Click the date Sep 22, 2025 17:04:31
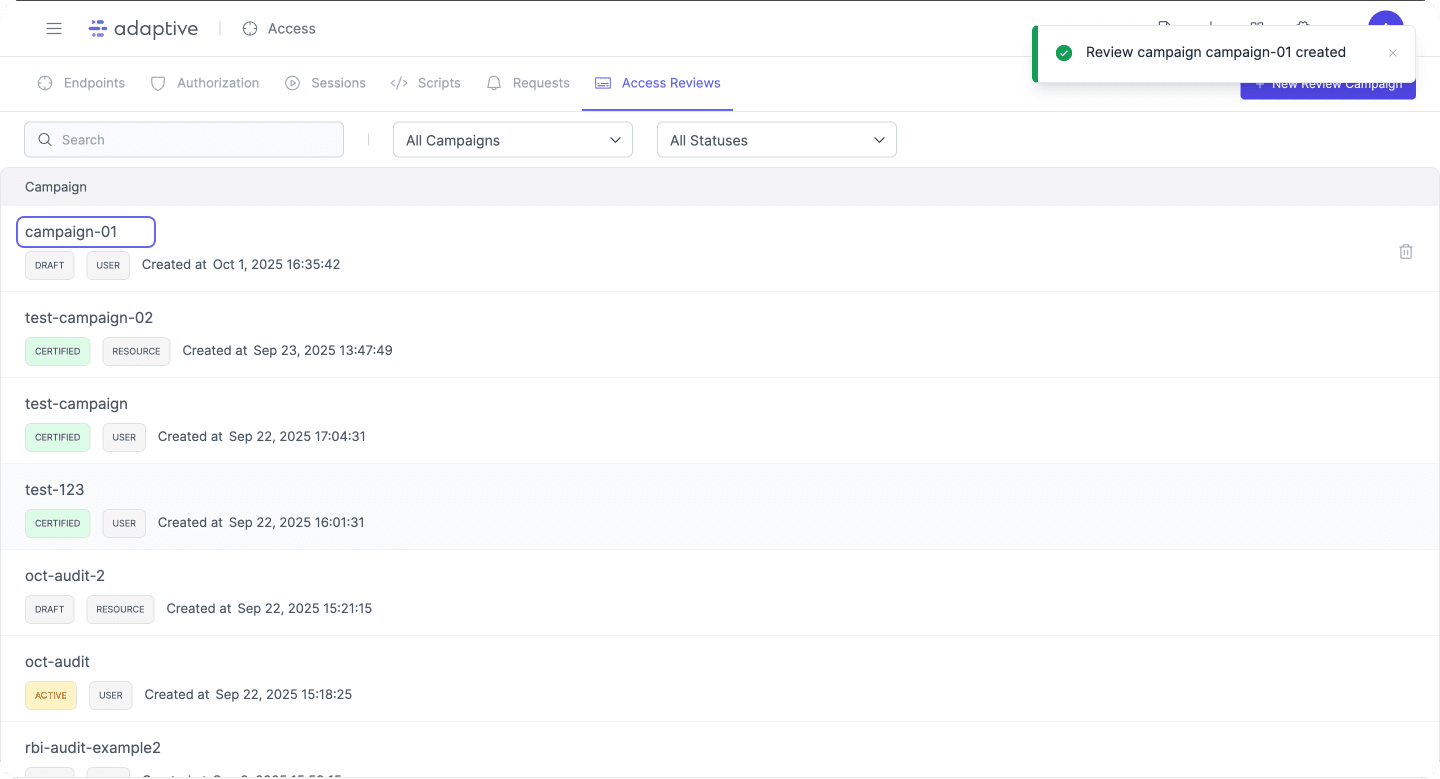This screenshot has height=779, width=1440. [297, 437]
